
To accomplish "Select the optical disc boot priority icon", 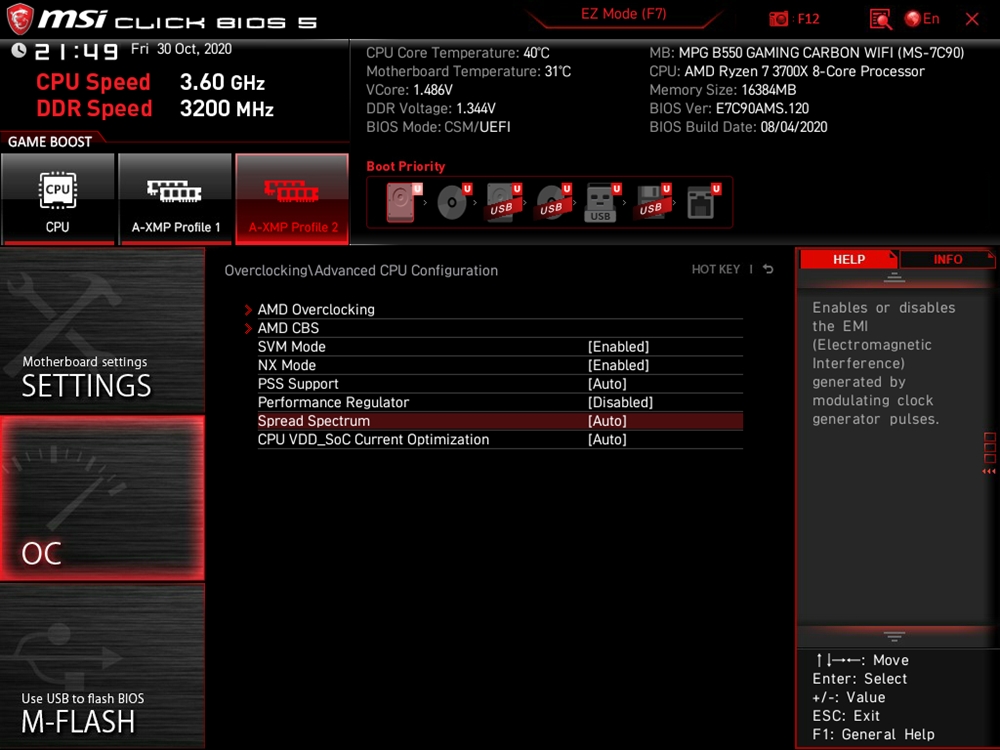I will (x=452, y=202).
